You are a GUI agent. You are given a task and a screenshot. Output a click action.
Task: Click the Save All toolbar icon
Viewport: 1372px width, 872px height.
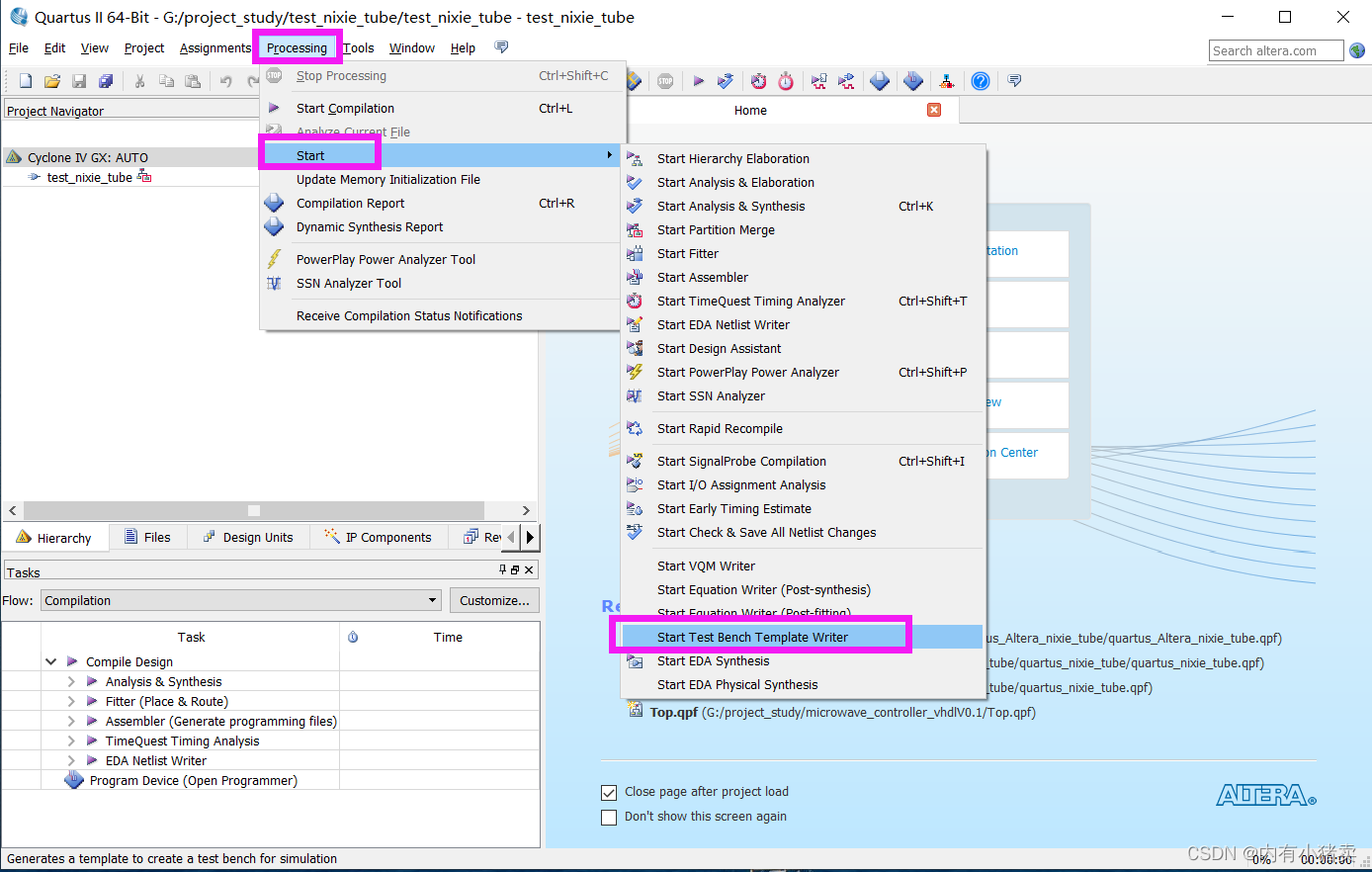click(106, 81)
